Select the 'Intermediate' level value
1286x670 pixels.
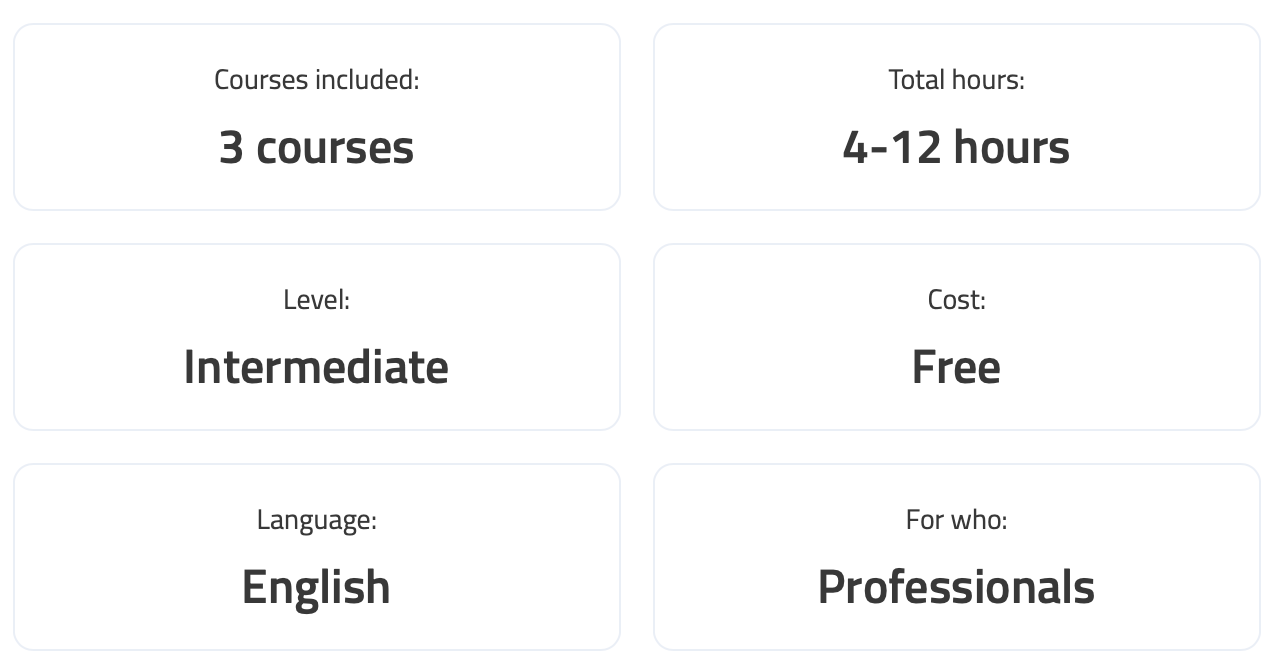coord(316,366)
